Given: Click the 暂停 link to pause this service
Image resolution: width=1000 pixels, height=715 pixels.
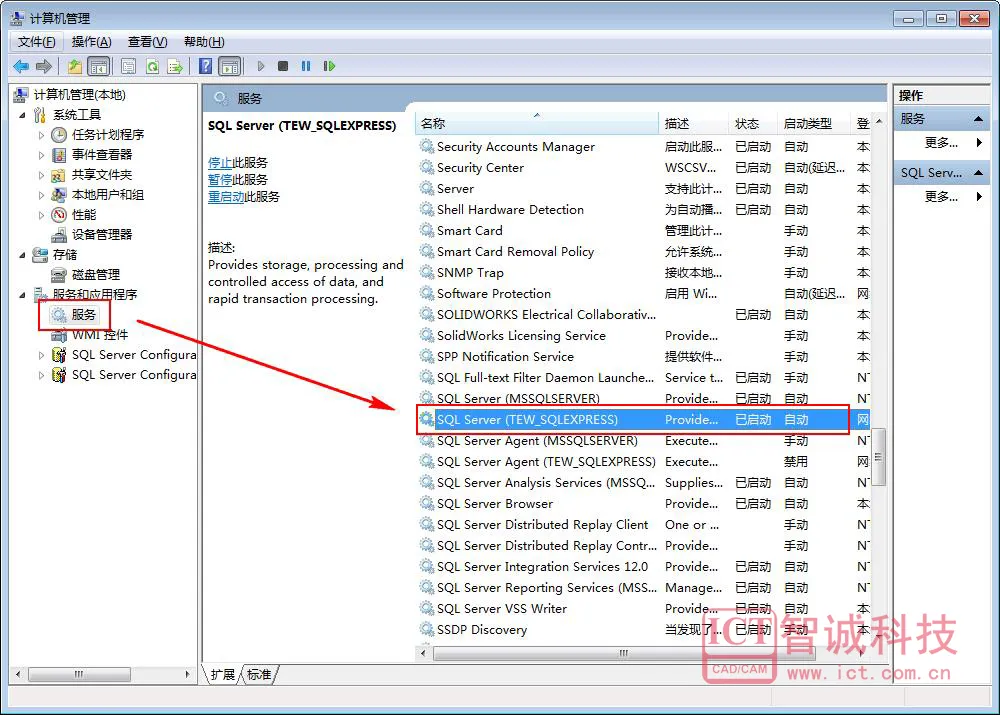Looking at the screenshot, I should 219,180.
